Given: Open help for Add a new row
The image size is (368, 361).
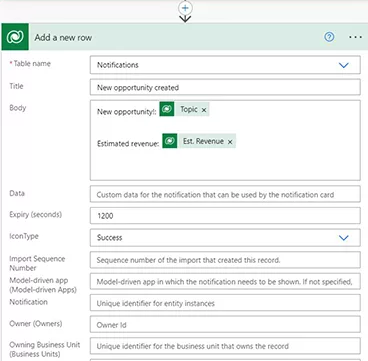Looking at the screenshot, I should click(x=329, y=37).
